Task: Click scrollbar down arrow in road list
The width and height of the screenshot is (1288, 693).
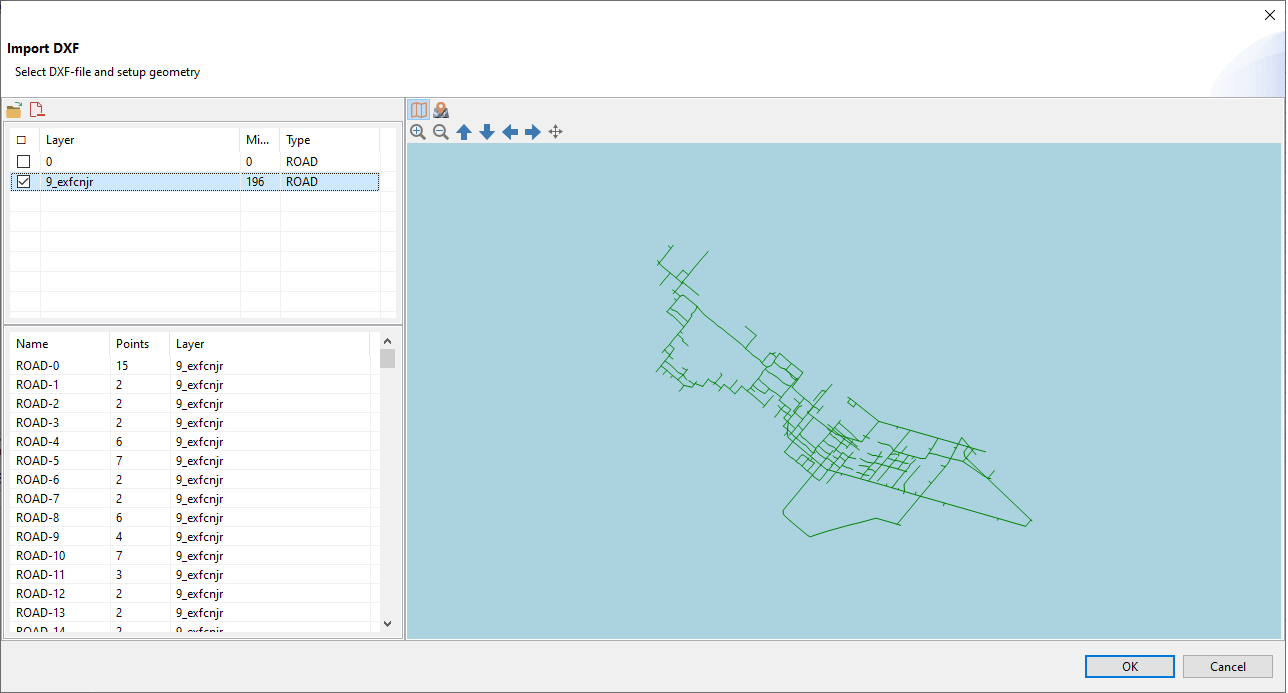Action: click(388, 623)
